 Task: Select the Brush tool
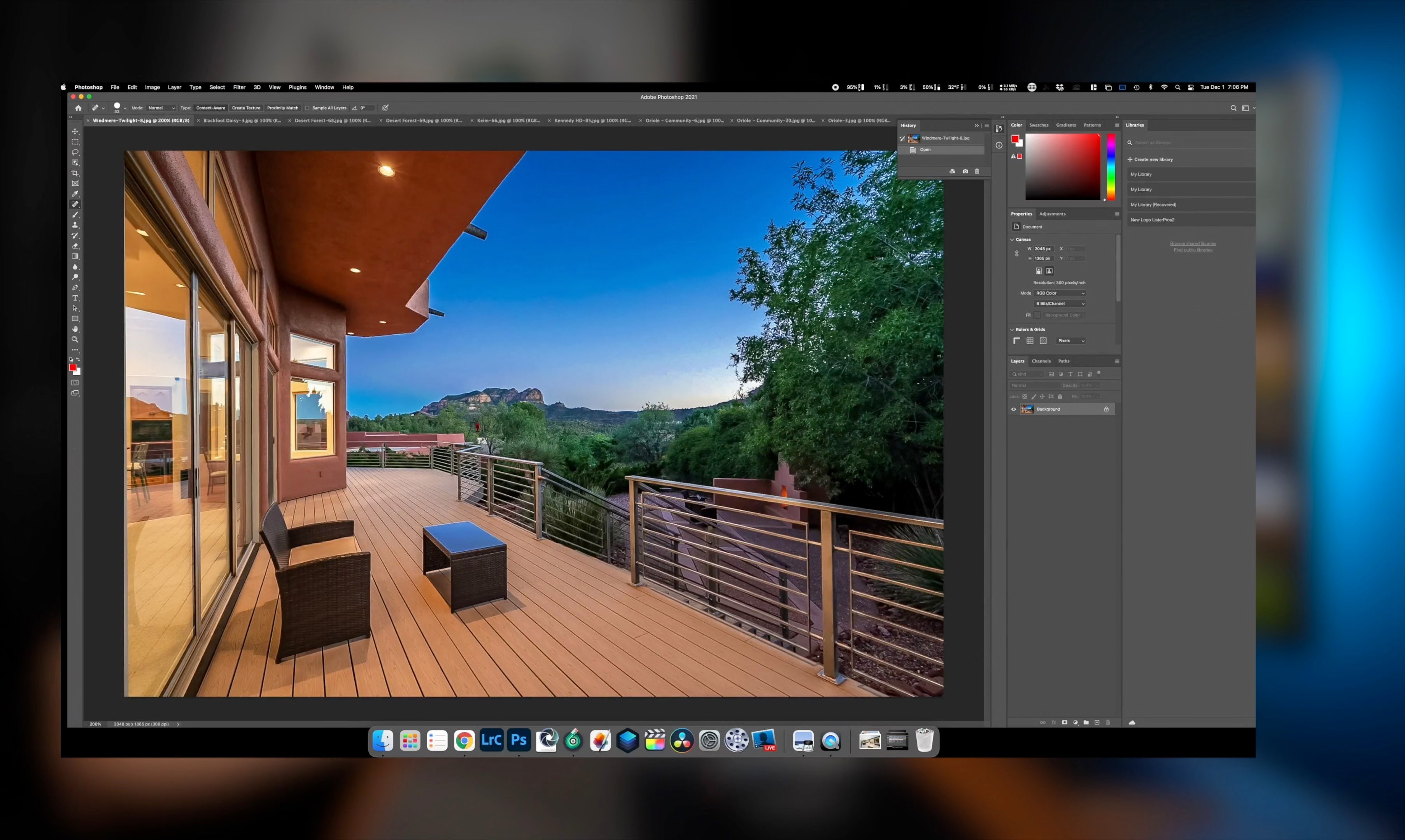pos(75,215)
